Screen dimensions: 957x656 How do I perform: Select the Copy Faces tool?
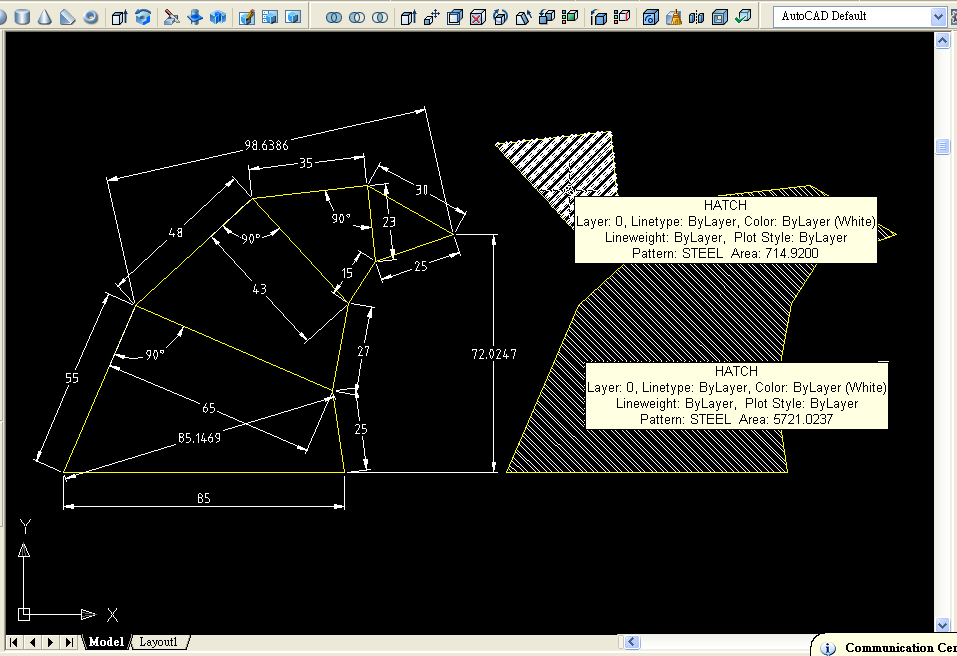pyautogui.click(x=547, y=17)
